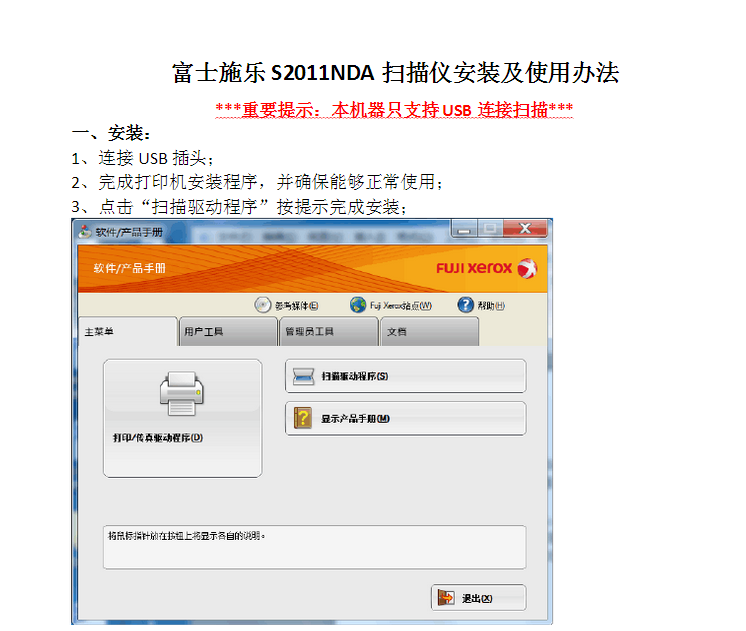The width and height of the screenshot is (746, 631).
Task: Click the question-mark book manual icon
Action: 303,418
